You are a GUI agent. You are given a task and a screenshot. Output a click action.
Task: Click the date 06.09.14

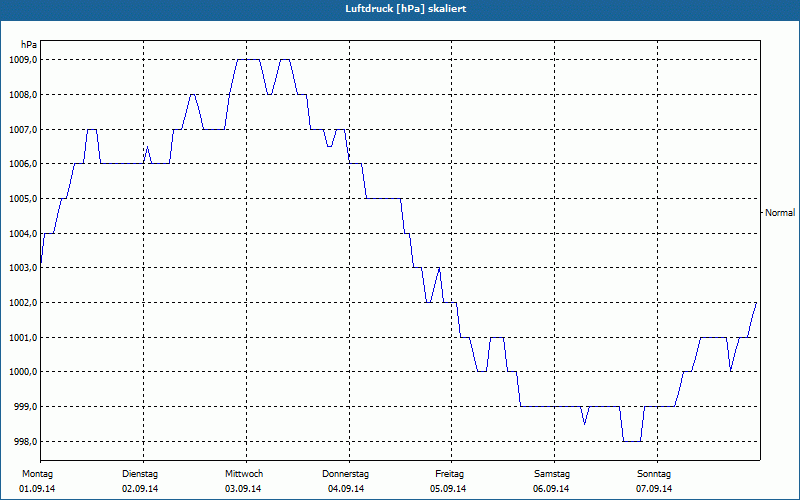[x=551, y=489]
